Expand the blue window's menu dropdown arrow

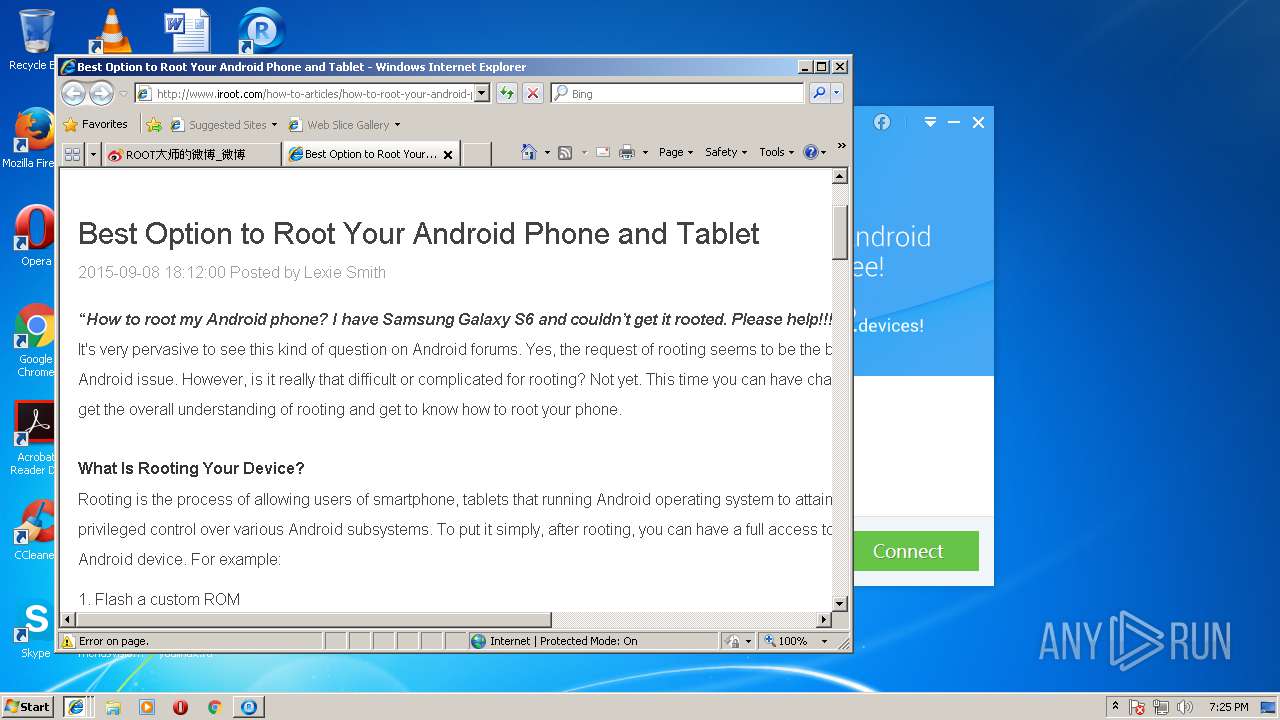(x=930, y=122)
